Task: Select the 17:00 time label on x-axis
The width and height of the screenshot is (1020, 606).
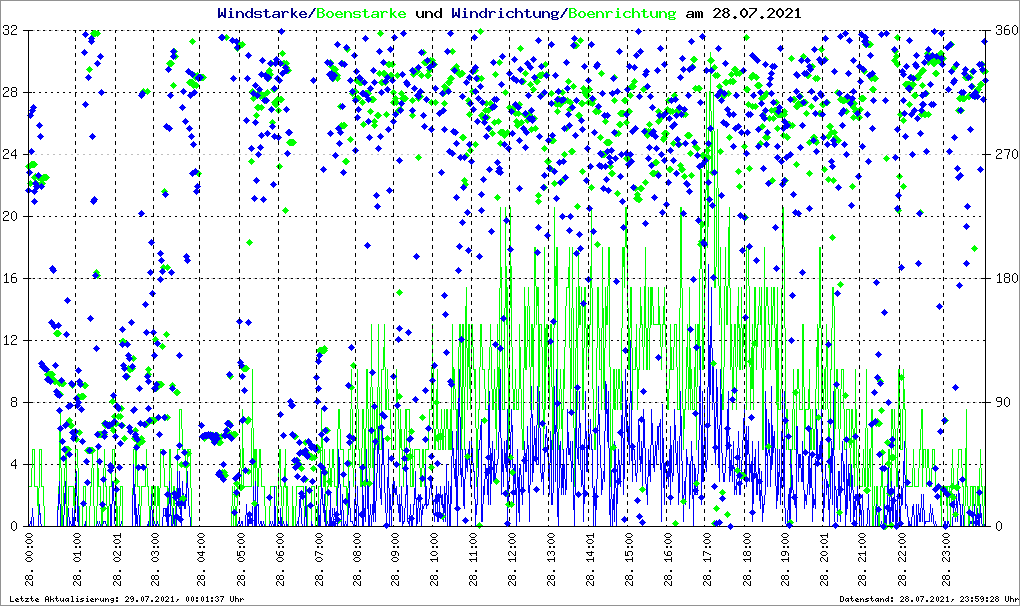Action: 708,562
